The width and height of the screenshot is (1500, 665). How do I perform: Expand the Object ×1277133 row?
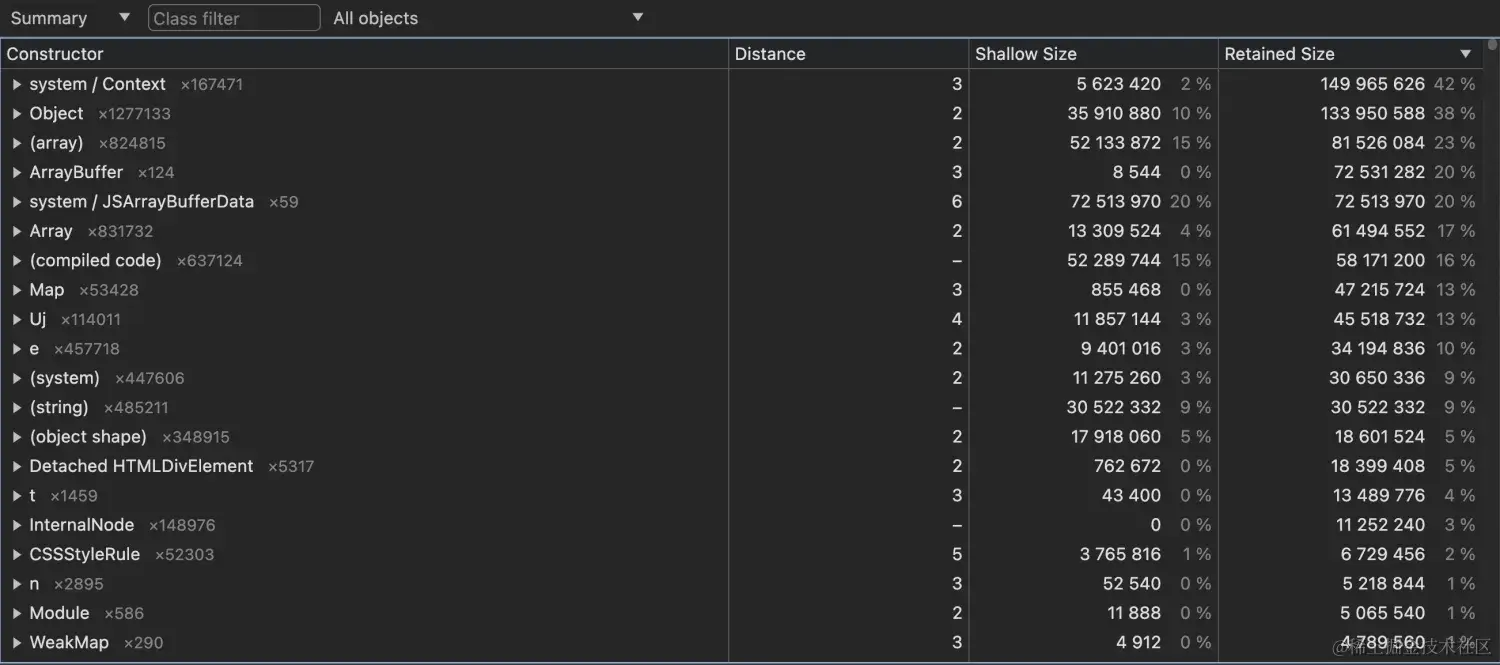tap(17, 114)
